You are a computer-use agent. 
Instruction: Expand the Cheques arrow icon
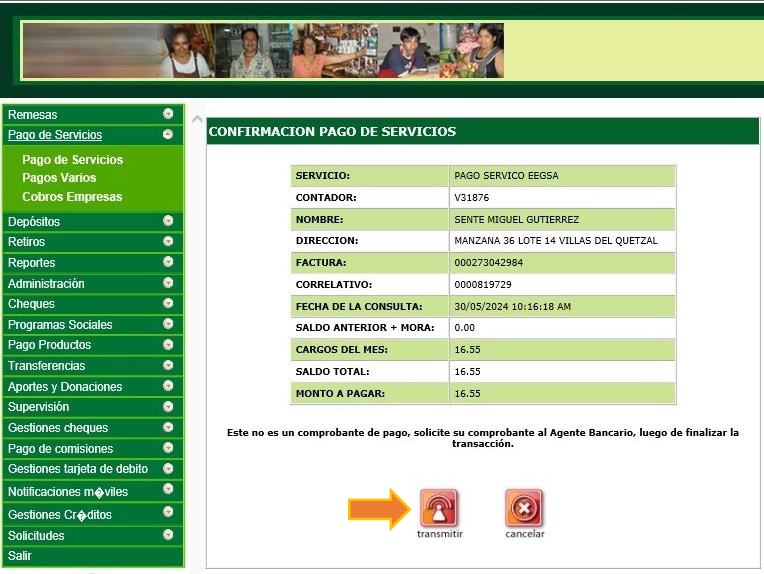click(168, 303)
